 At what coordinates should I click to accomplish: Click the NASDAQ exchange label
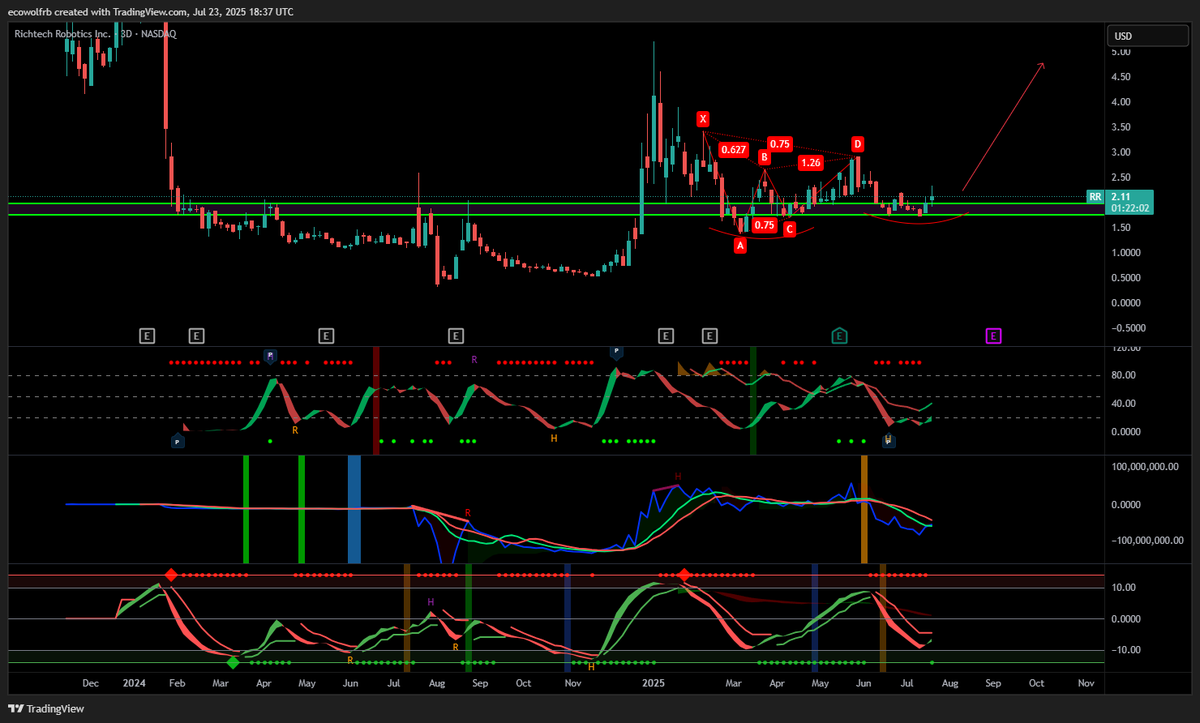tap(157, 33)
